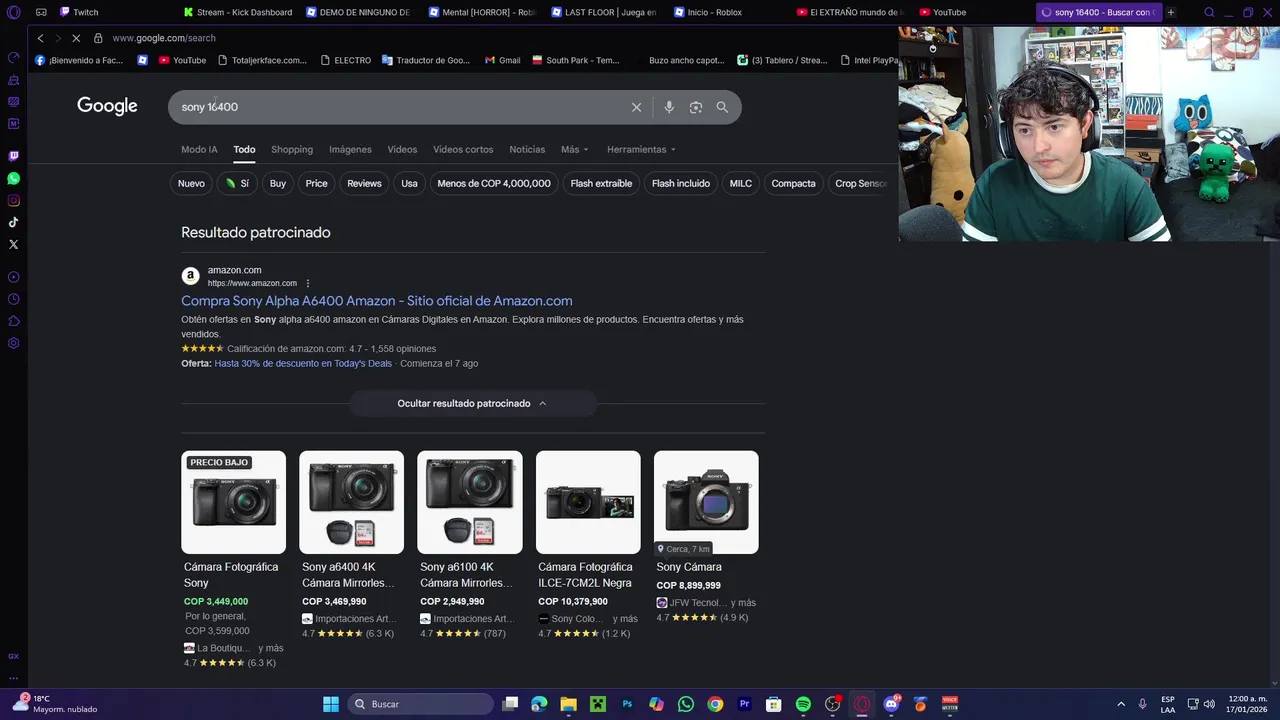Expand the Más search options dropdown
The height and width of the screenshot is (720, 1280).
pos(574,149)
